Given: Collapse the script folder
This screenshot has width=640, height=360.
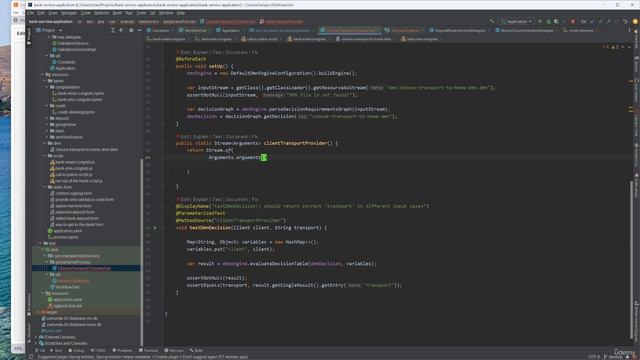Looking at the screenshot, I should point(44,156).
